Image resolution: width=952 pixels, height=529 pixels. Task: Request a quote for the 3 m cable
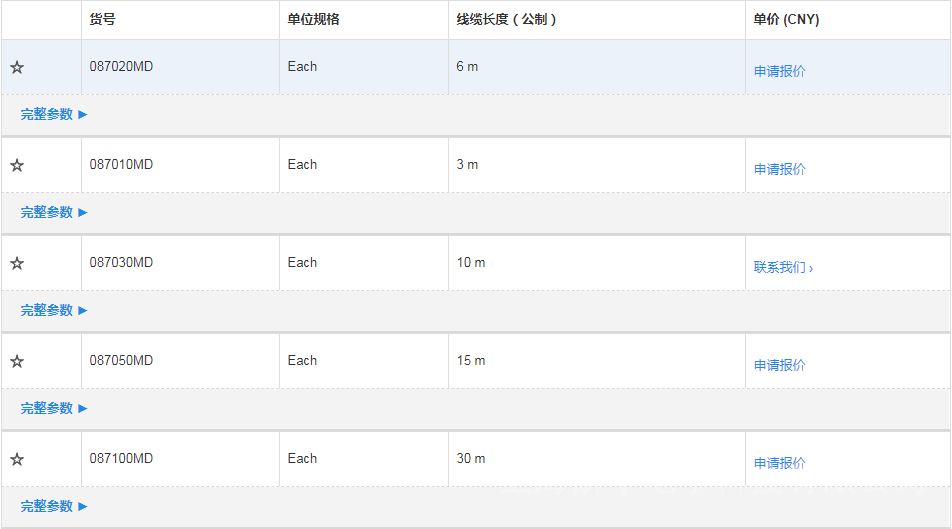tap(779, 169)
